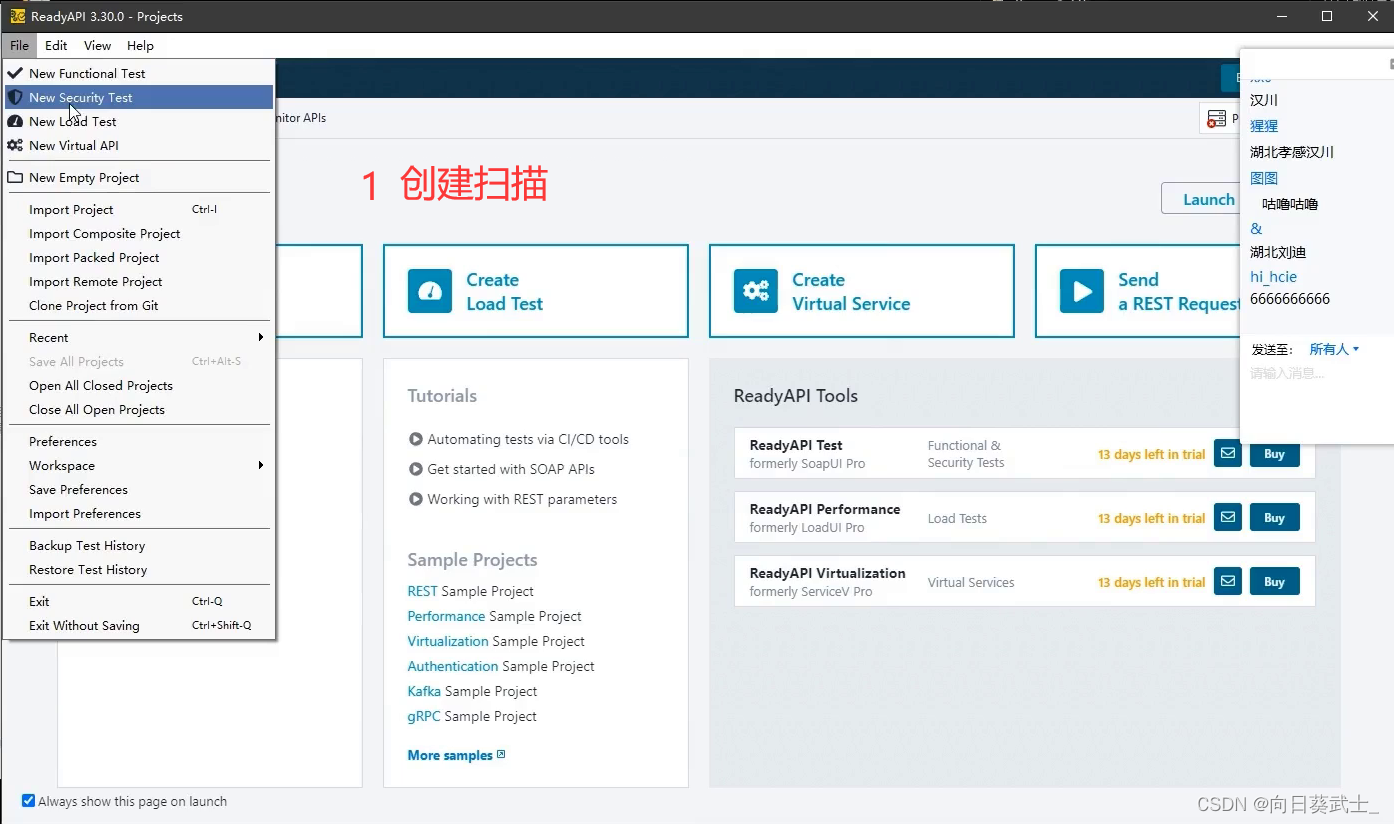Image resolution: width=1394 pixels, height=824 pixels.
Task: Select Close All Open Projects
Action: pyautogui.click(x=138, y=409)
